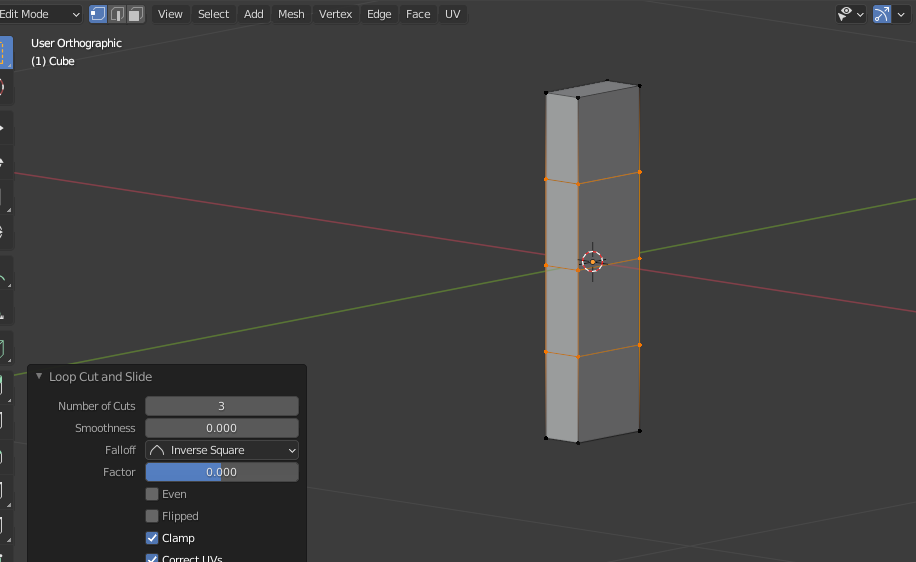Open the View menu
Viewport: 916px width, 562px height.
pos(170,14)
